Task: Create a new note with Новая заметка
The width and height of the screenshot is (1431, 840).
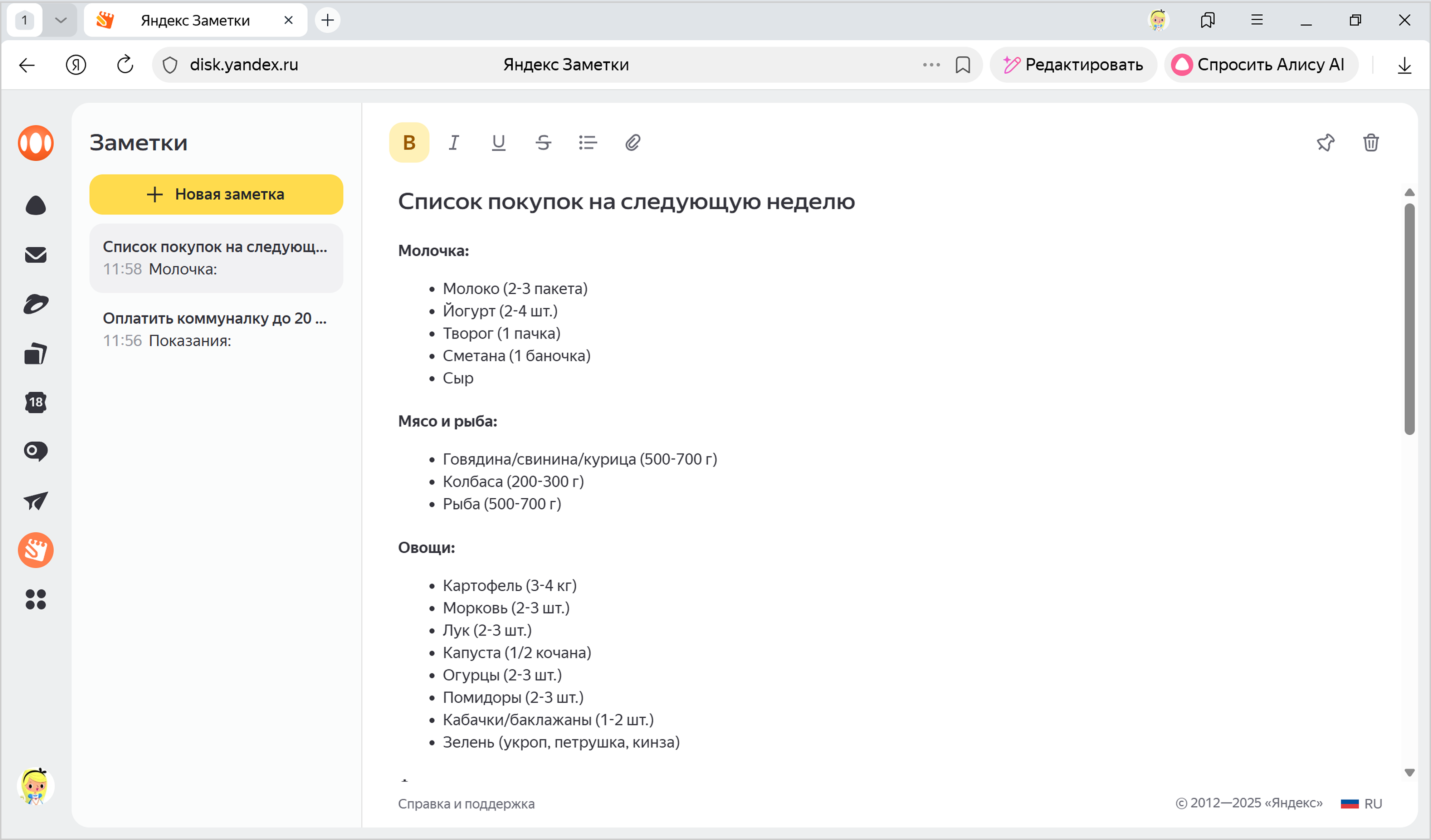Action: tap(216, 194)
